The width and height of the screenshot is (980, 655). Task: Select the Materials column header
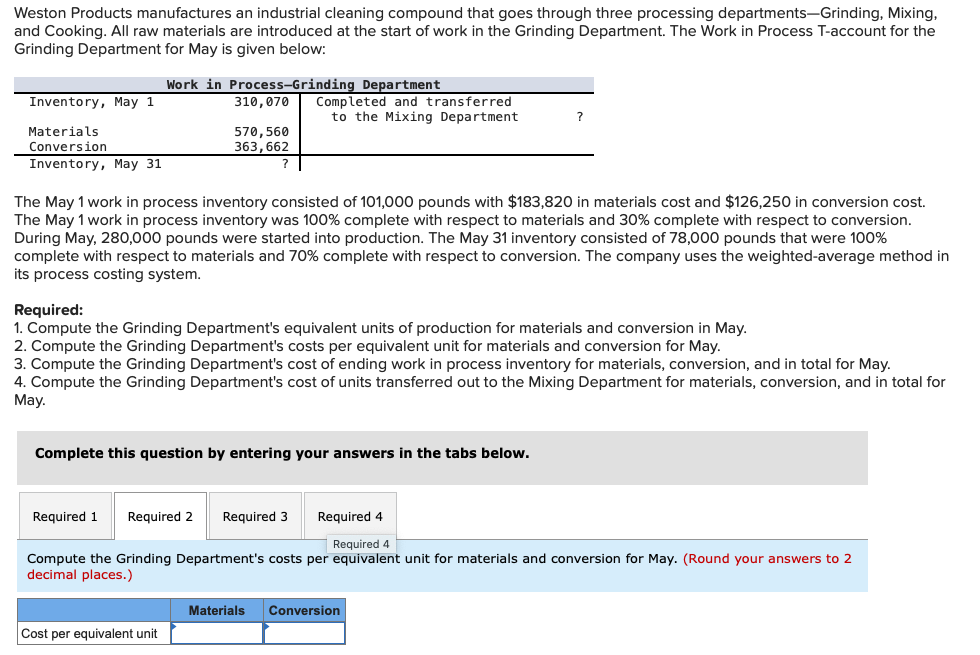[x=217, y=611]
